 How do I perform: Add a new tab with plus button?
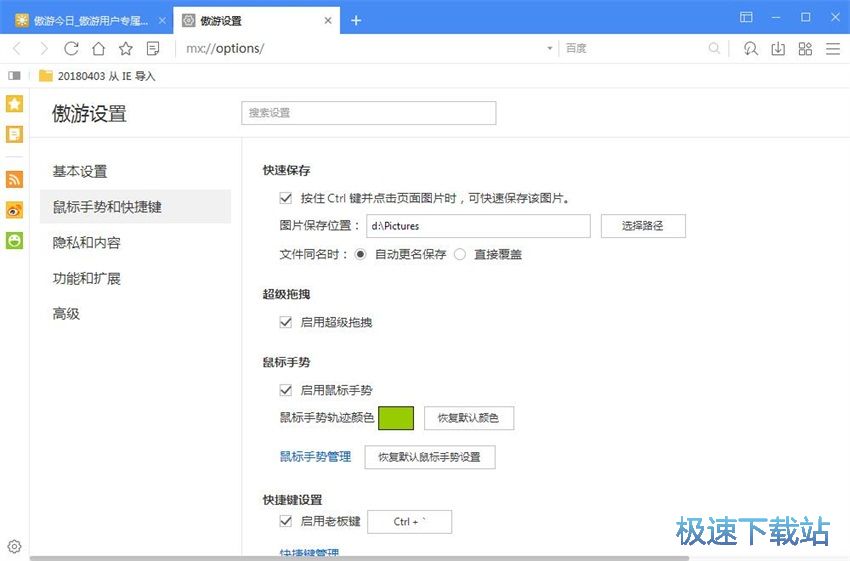pos(356,21)
